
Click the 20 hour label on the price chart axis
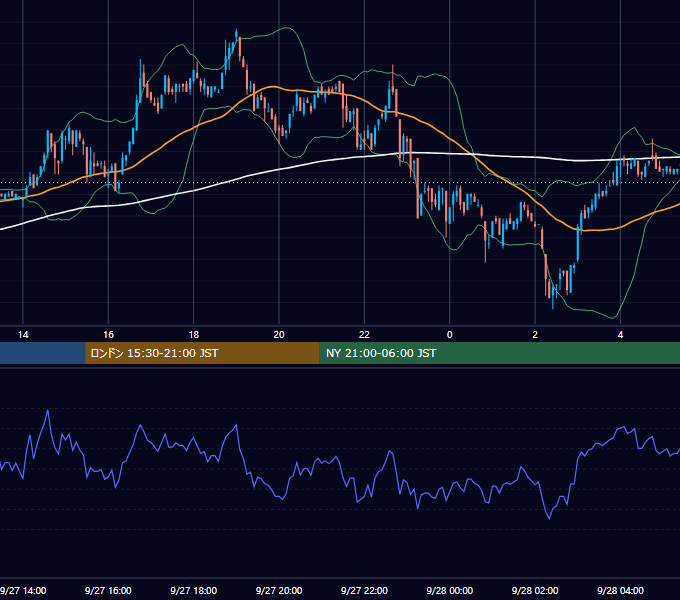279,335
